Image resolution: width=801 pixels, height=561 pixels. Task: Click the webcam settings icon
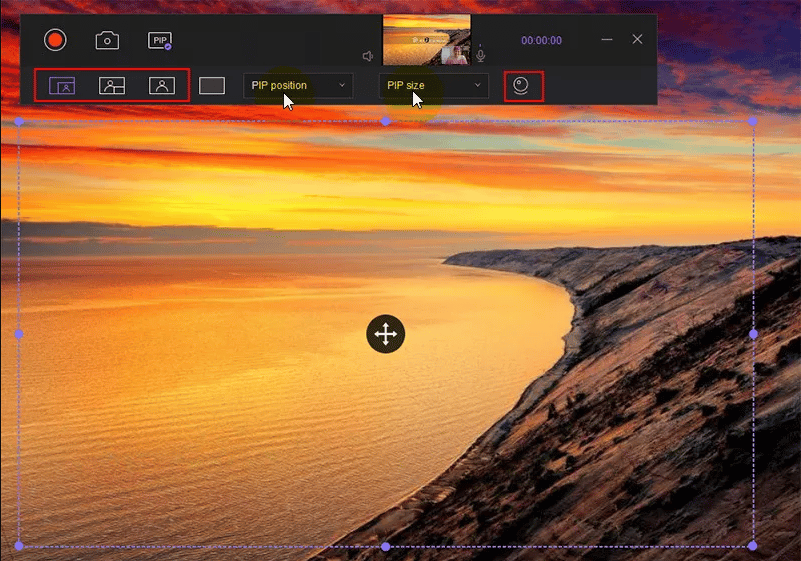click(x=521, y=86)
